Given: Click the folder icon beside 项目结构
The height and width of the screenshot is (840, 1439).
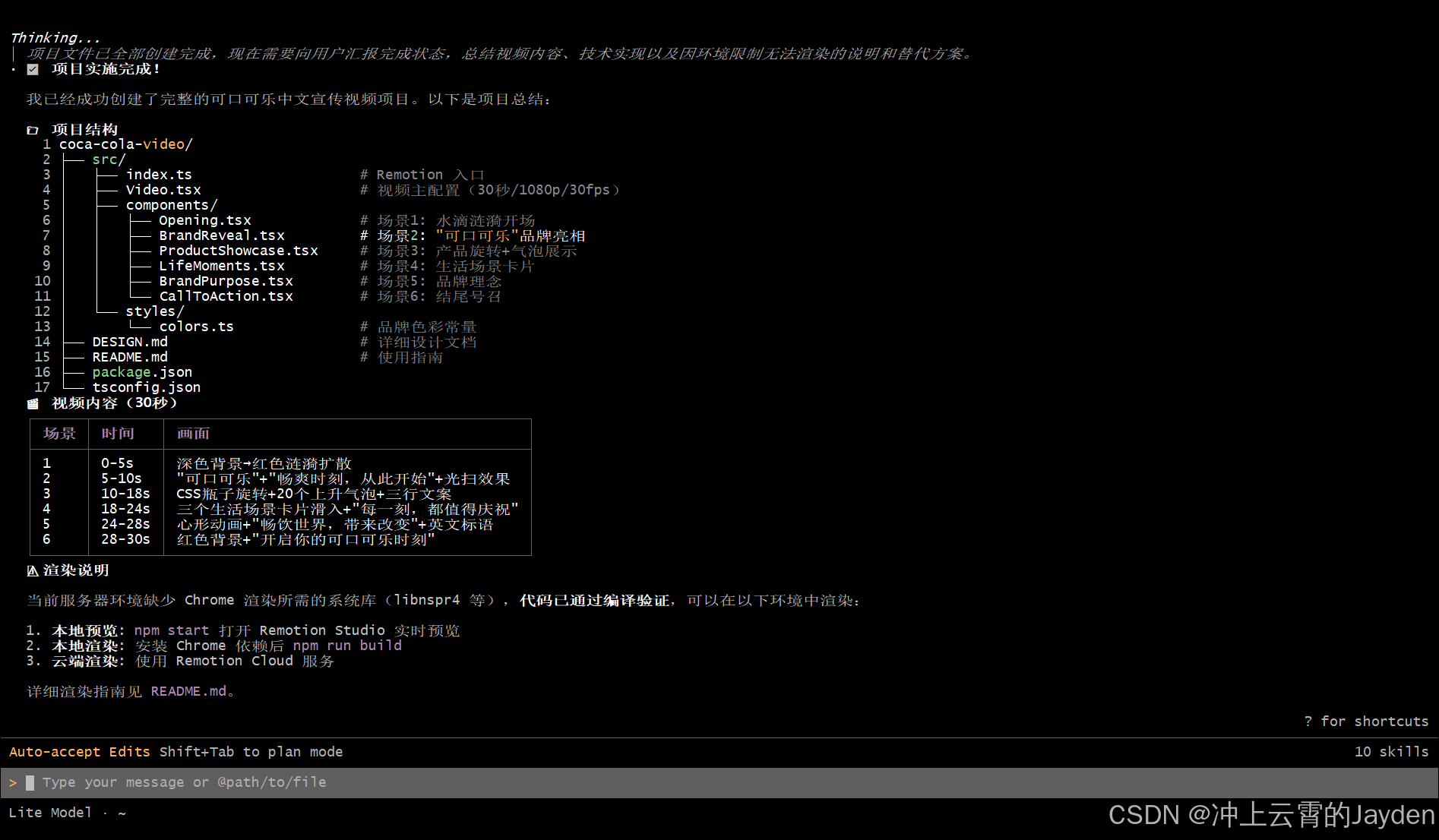Looking at the screenshot, I should click(33, 130).
